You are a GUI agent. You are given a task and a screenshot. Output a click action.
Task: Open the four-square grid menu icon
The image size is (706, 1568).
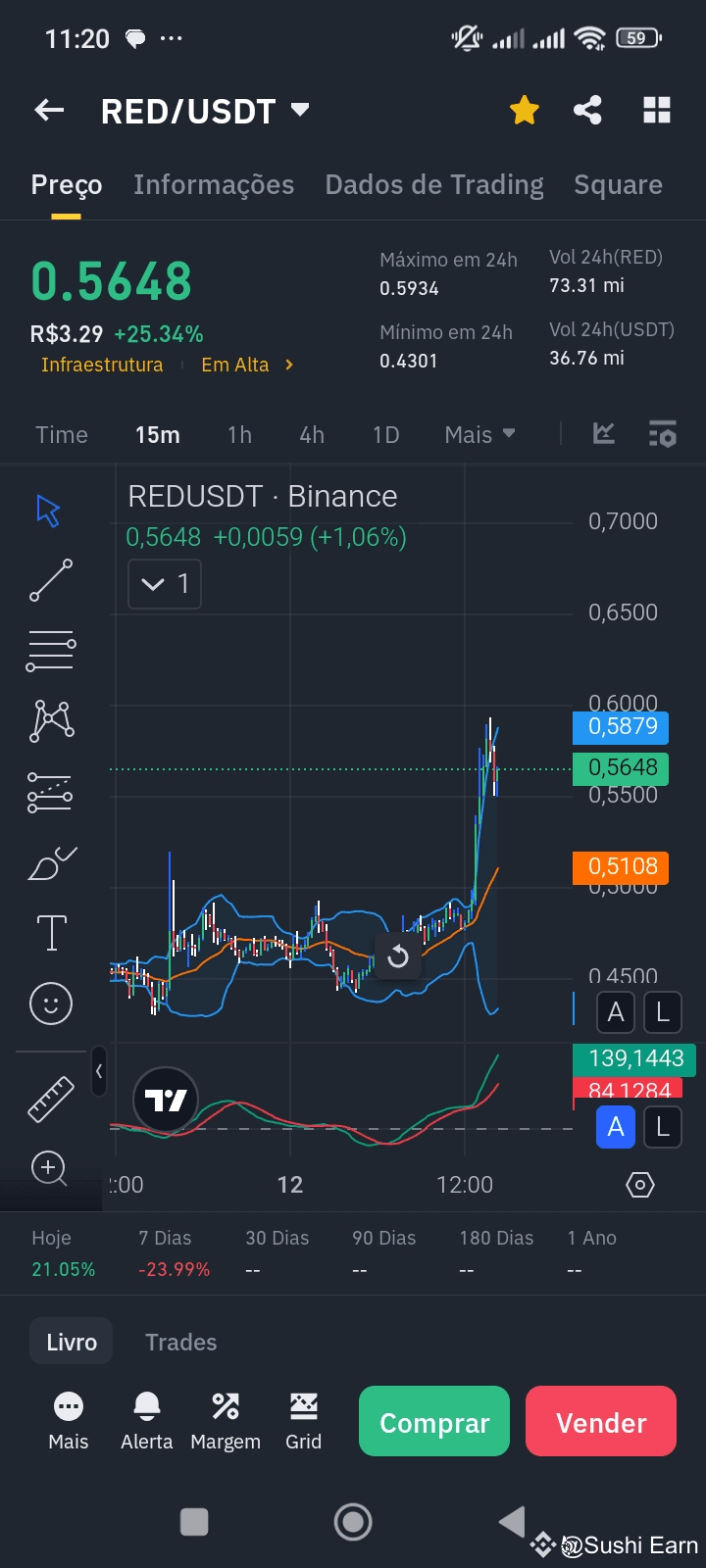tap(656, 111)
